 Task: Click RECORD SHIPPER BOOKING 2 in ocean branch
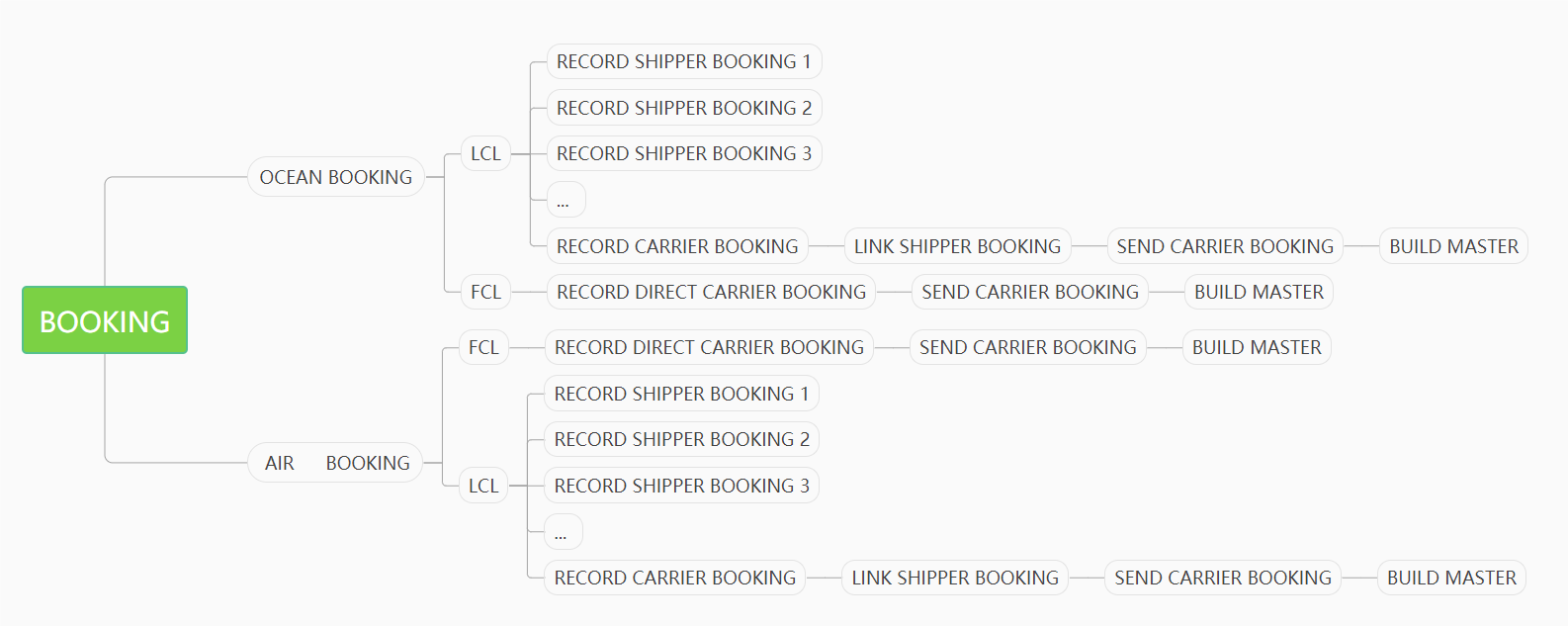[x=684, y=108]
